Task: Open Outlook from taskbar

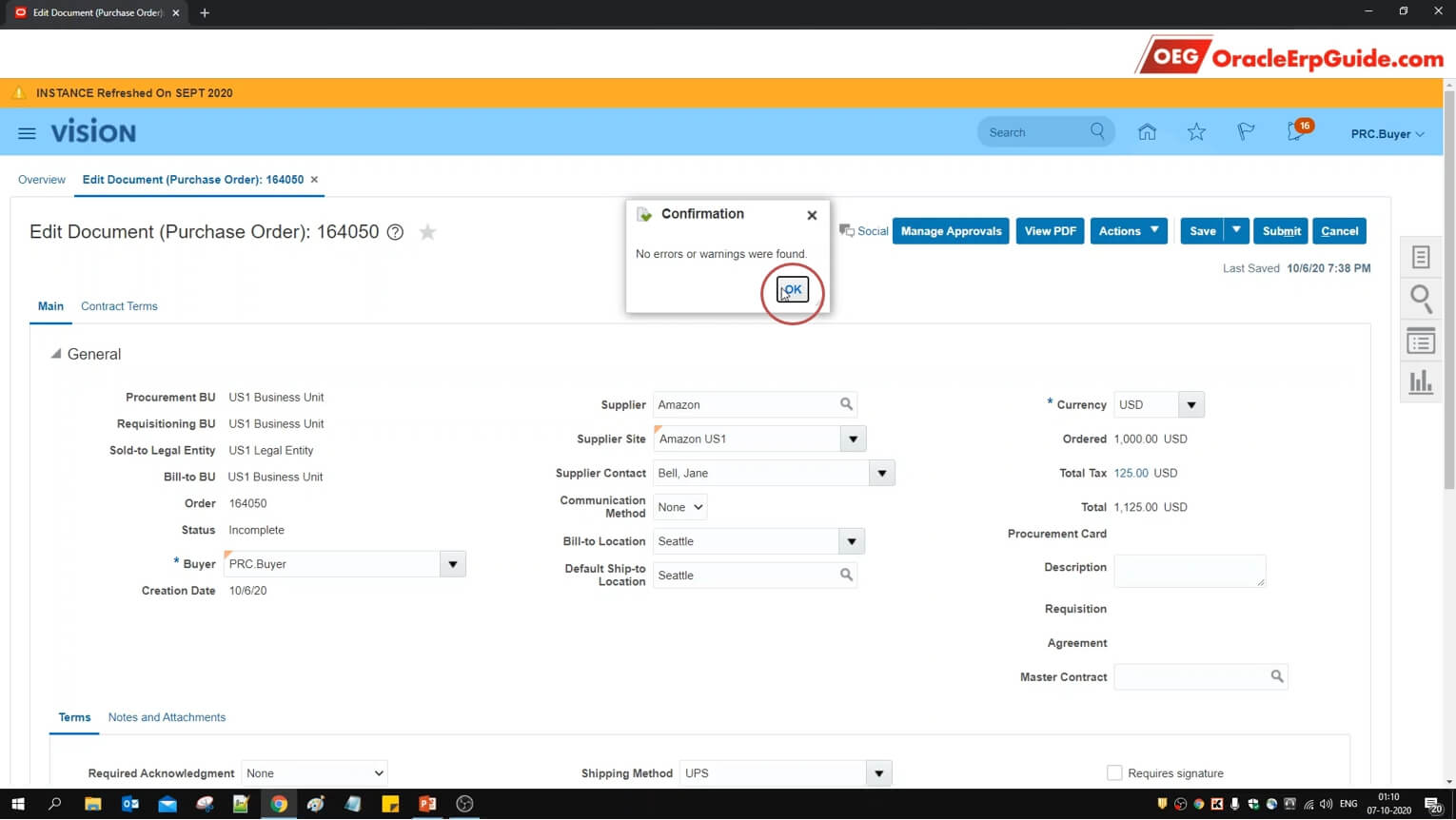Action: (x=130, y=804)
